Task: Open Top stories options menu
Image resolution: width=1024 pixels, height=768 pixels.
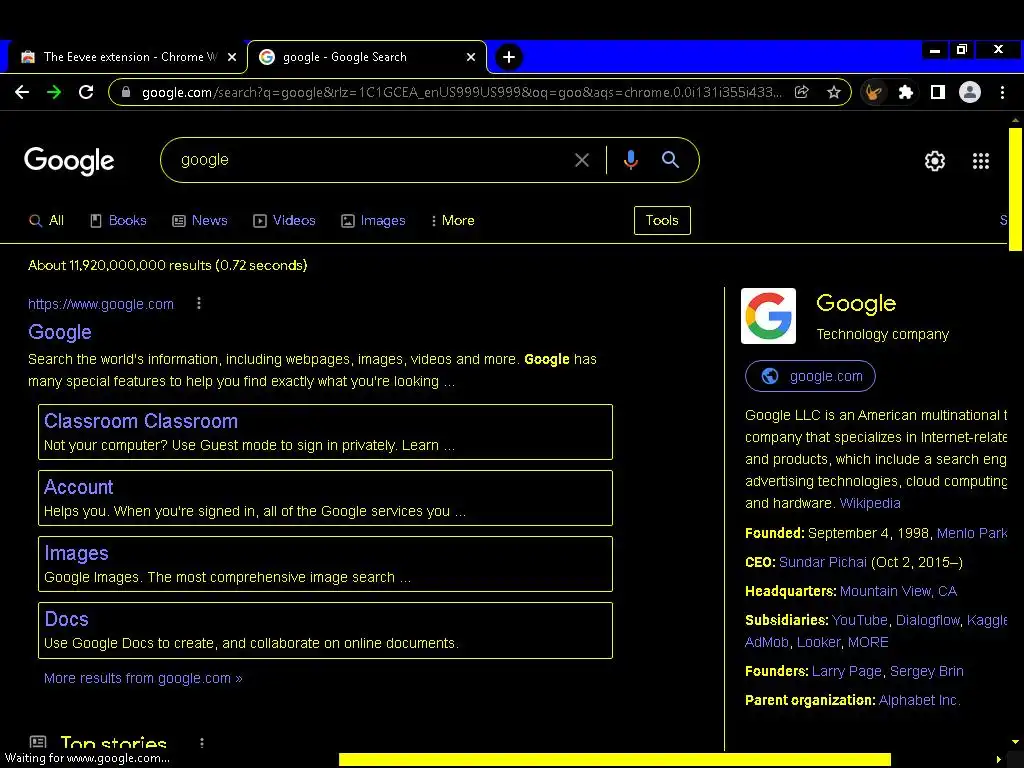Action: coord(202,743)
